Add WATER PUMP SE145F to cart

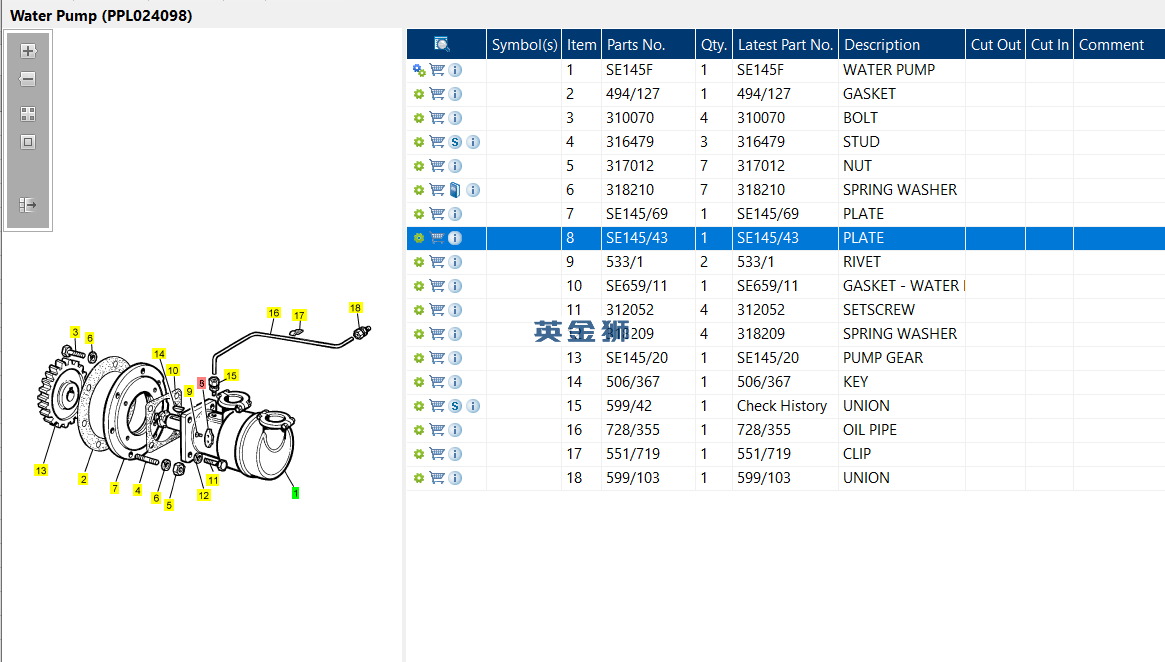[x=437, y=70]
